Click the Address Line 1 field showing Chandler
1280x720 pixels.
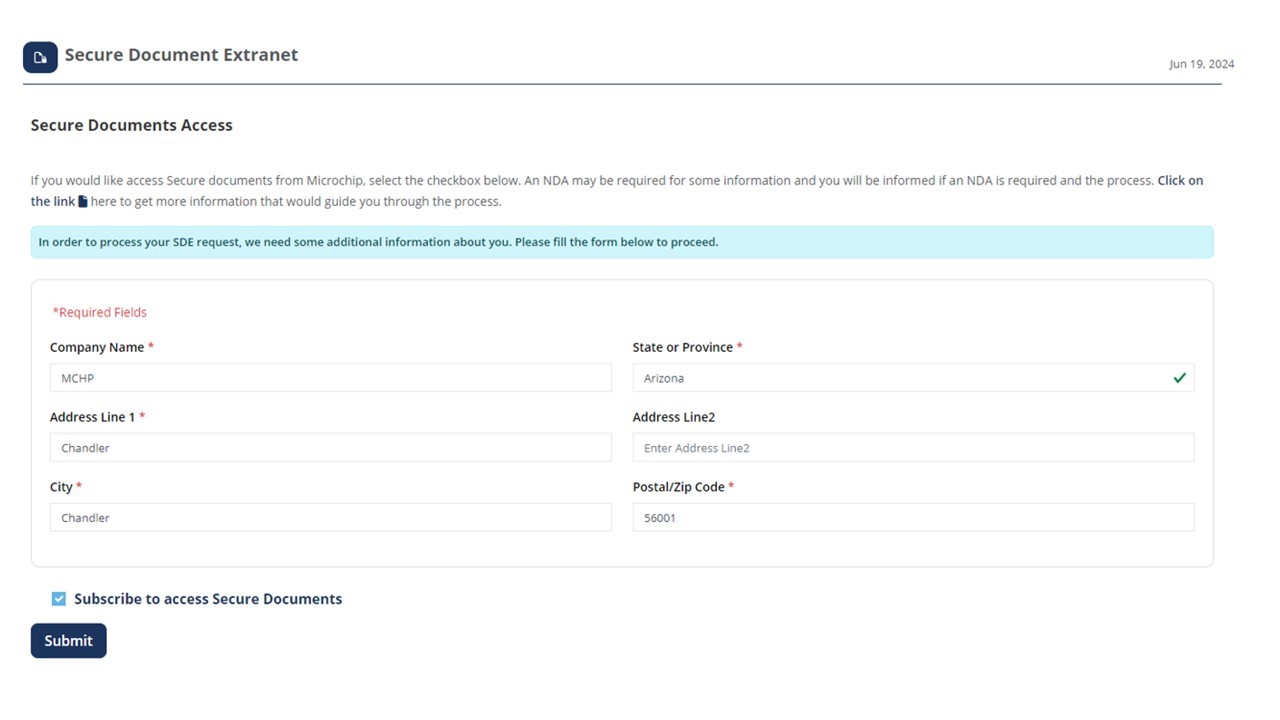[331, 447]
